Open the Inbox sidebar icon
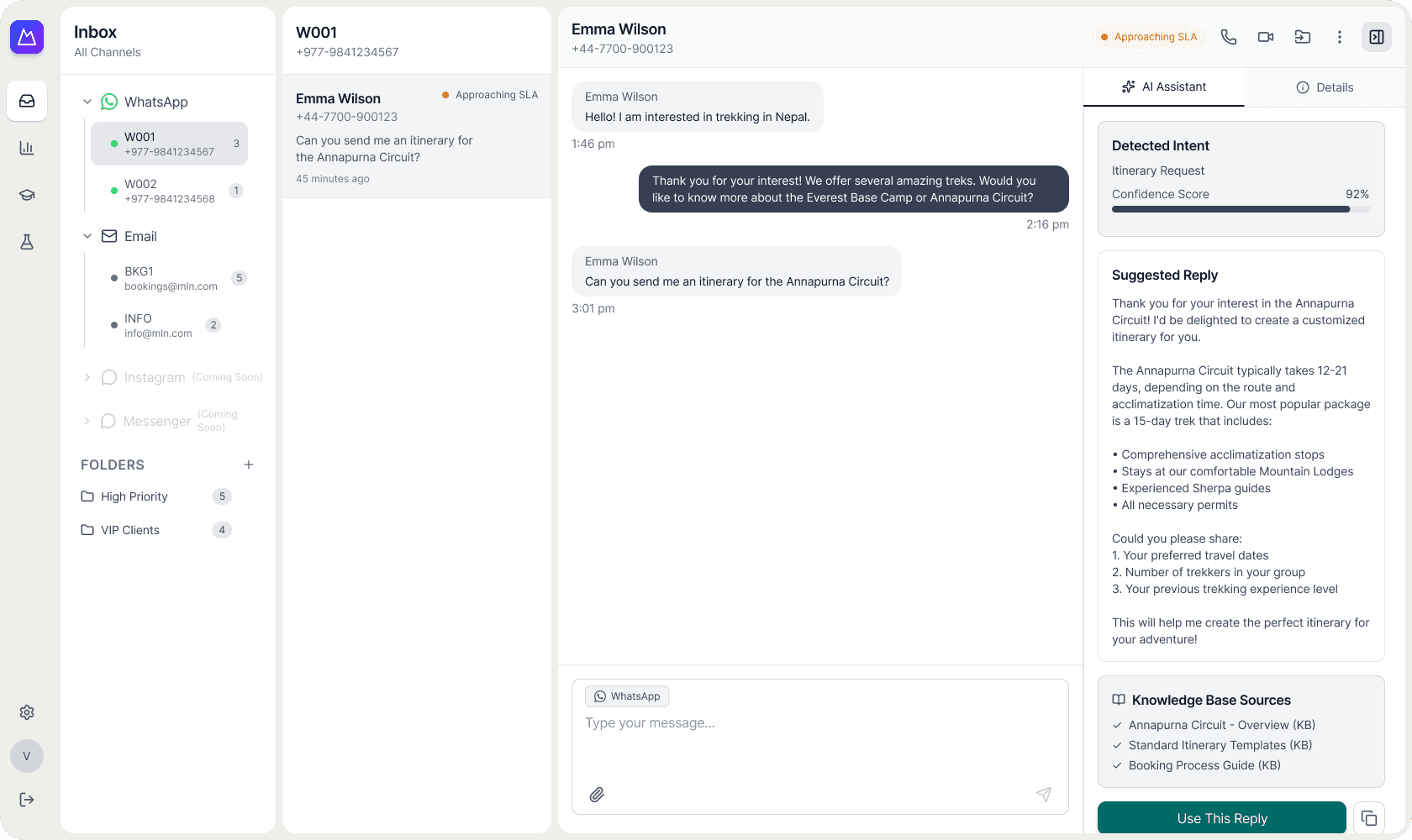The height and width of the screenshot is (840, 1412). pos(27,101)
